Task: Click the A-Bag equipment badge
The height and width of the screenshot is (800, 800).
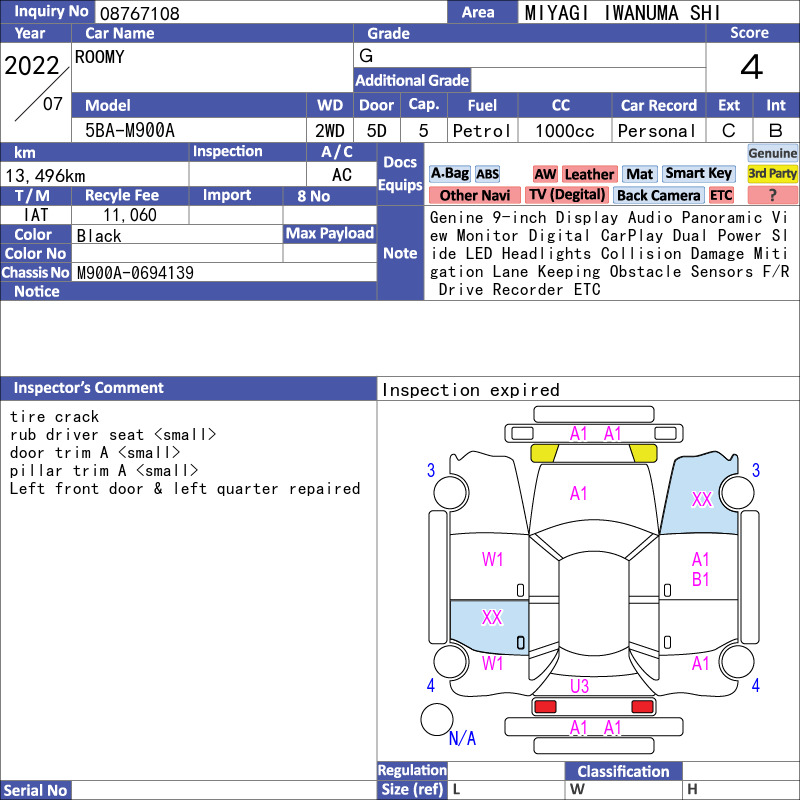Action: (449, 174)
